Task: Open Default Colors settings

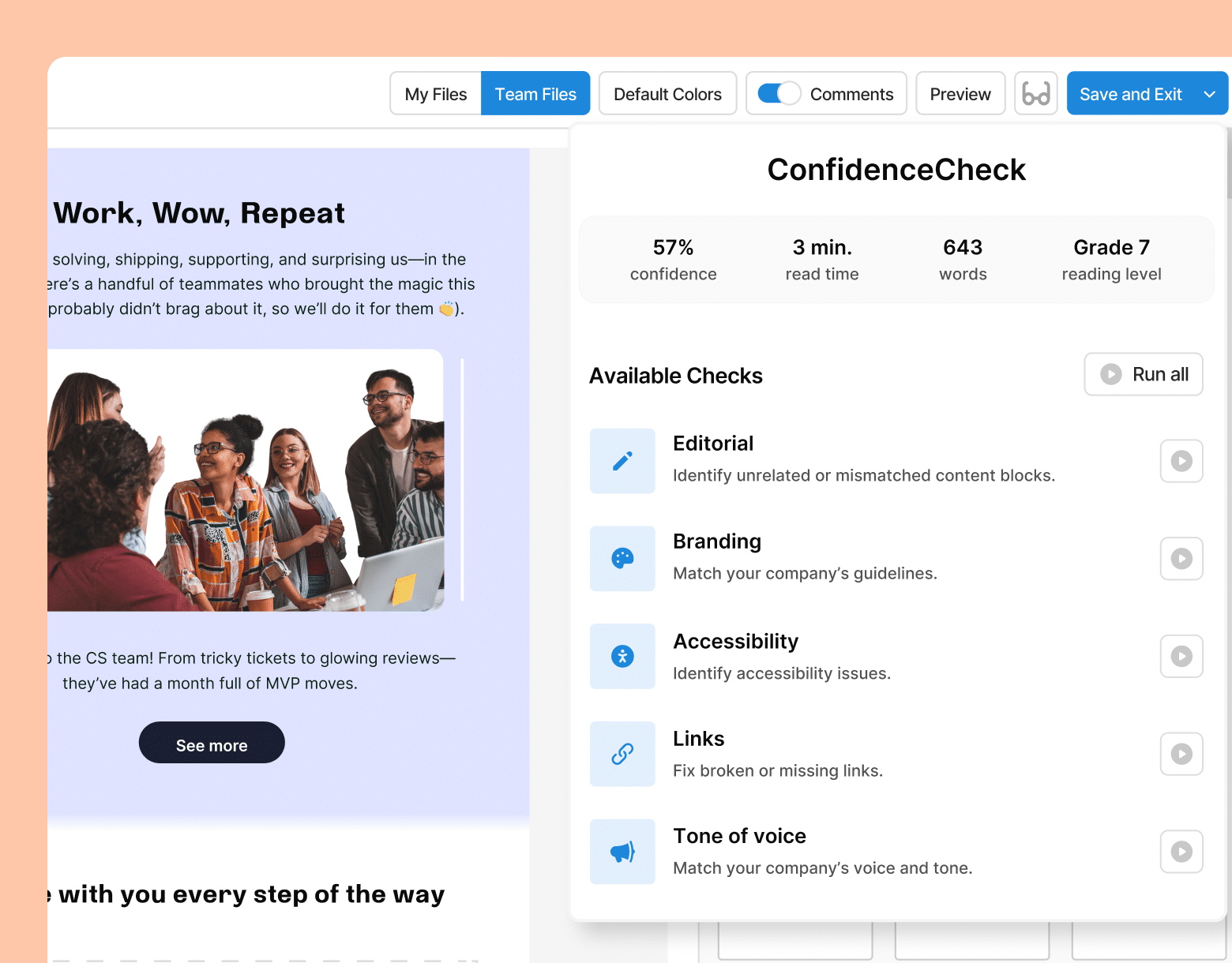Action: pyautogui.click(x=667, y=92)
